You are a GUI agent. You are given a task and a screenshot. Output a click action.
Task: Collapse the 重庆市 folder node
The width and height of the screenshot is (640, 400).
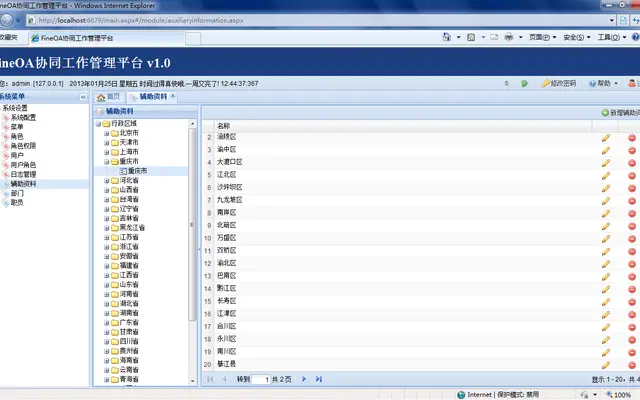point(106,162)
